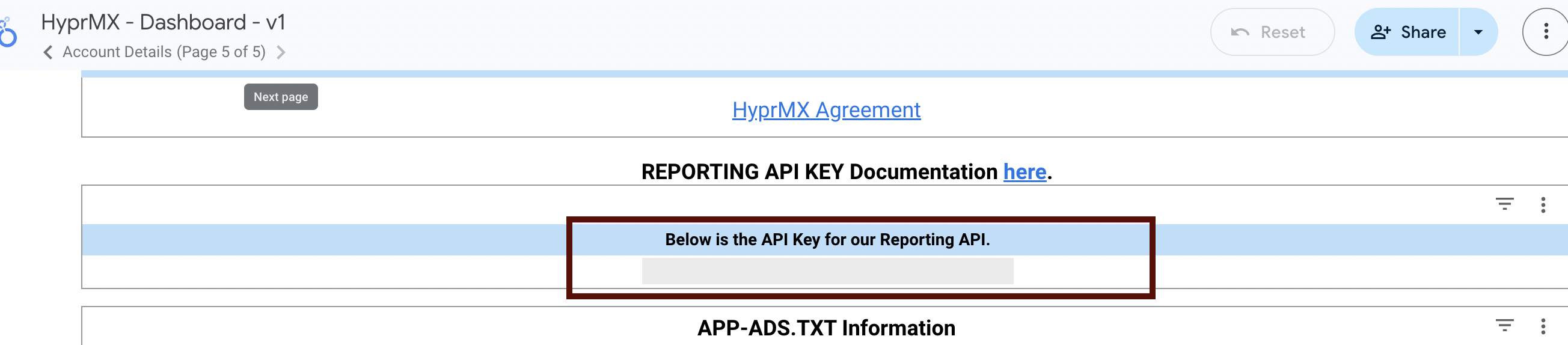Expand the Share options dropdown arrow
Screen dimensions: 1568x345
point(1478,32)
